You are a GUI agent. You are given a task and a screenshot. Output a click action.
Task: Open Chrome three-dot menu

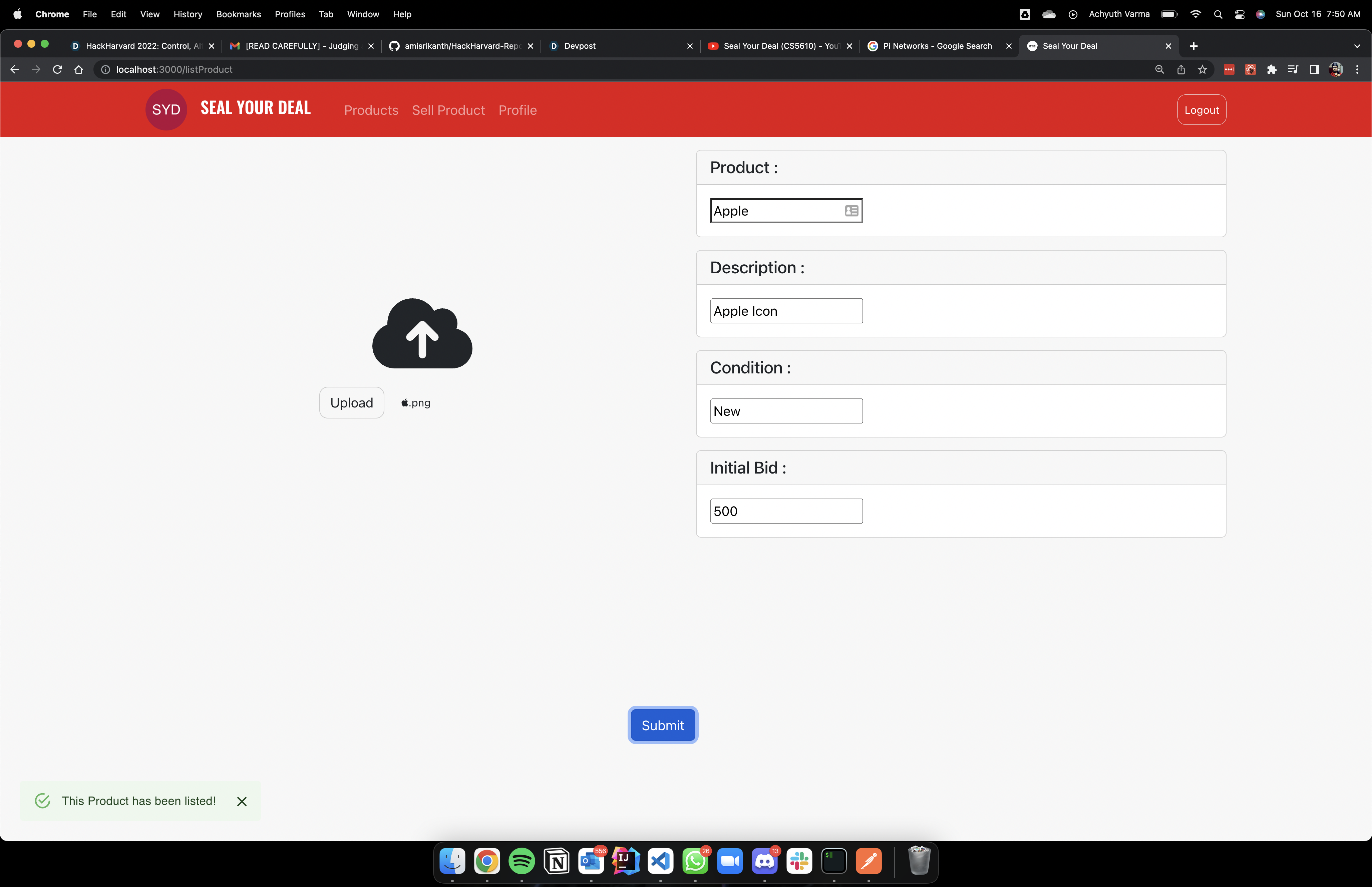(1357, 70)
